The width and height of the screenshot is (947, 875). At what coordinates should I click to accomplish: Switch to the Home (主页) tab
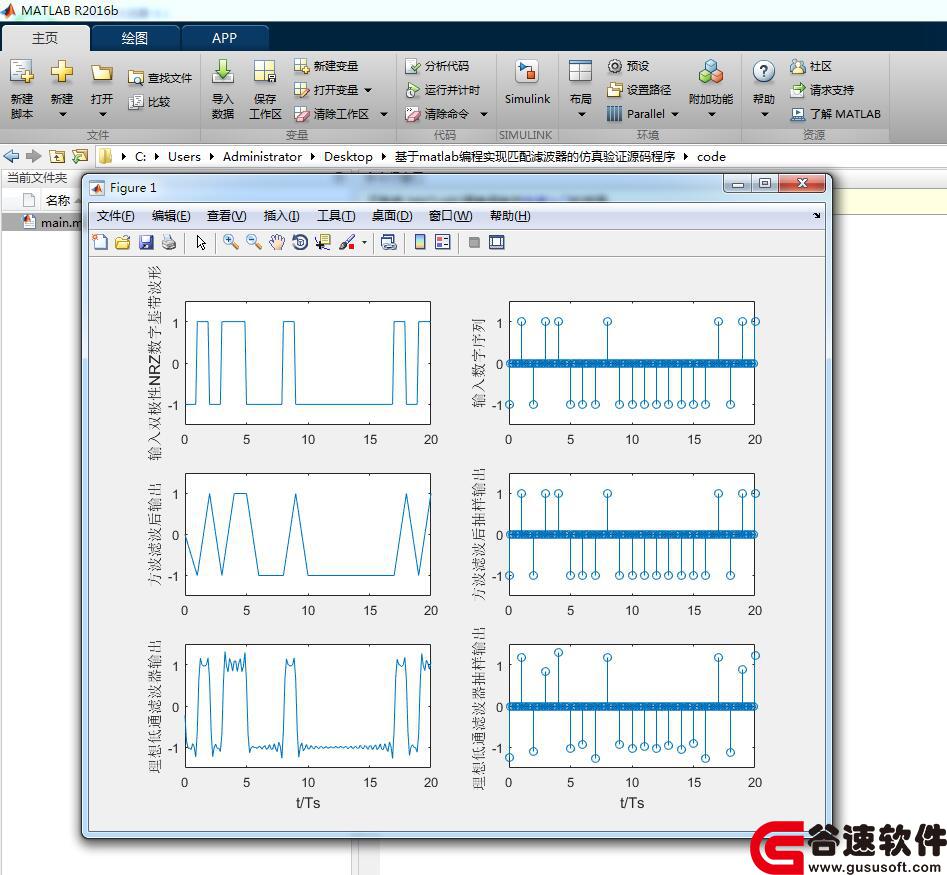coord(45,38)
